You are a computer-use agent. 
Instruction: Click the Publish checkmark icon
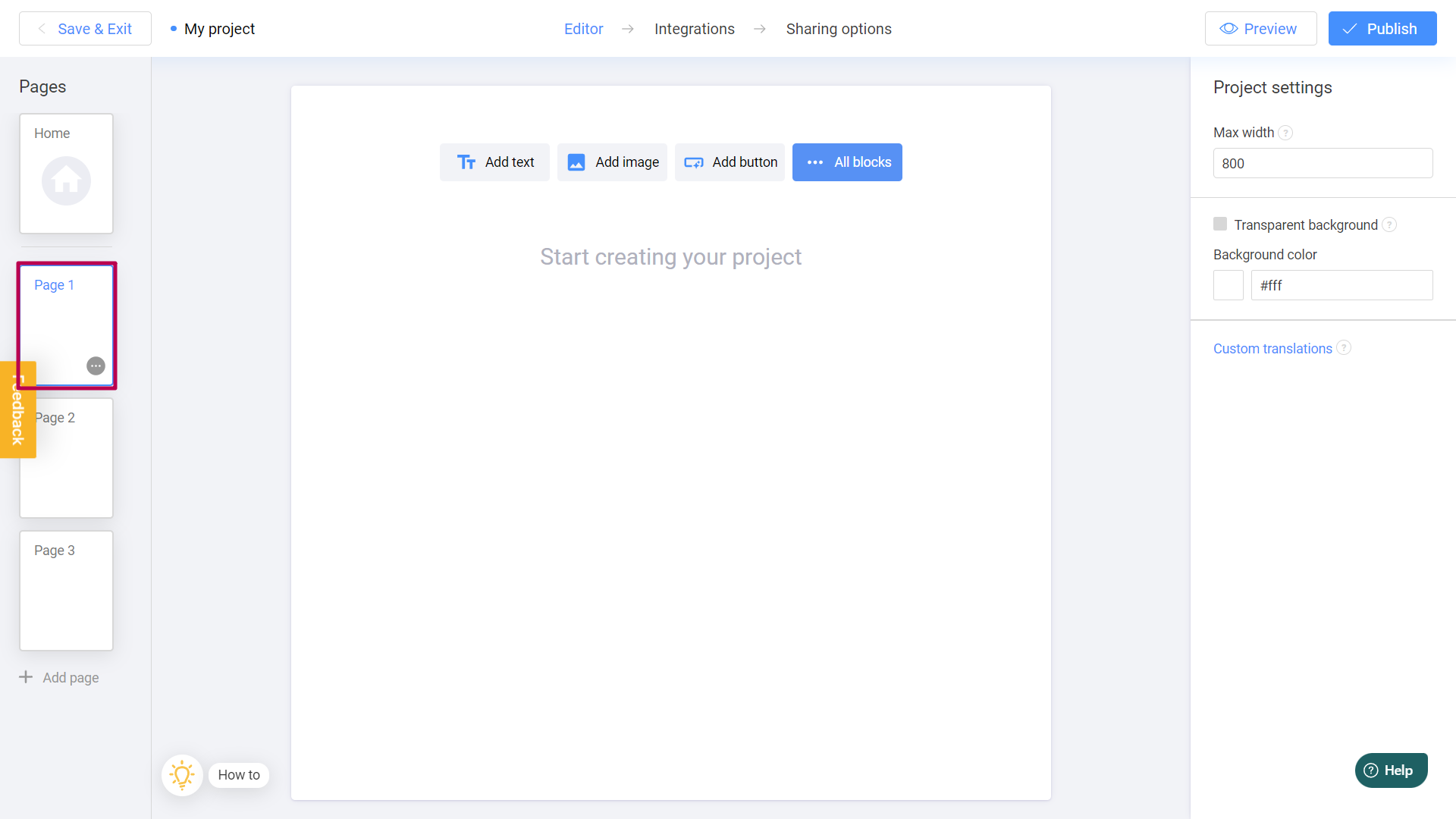1351,28
